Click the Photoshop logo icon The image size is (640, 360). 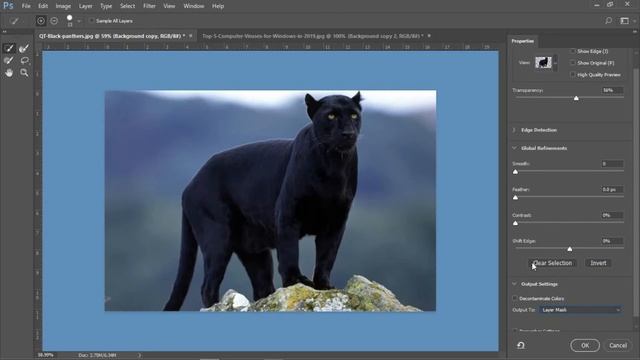tap(8, 6)
